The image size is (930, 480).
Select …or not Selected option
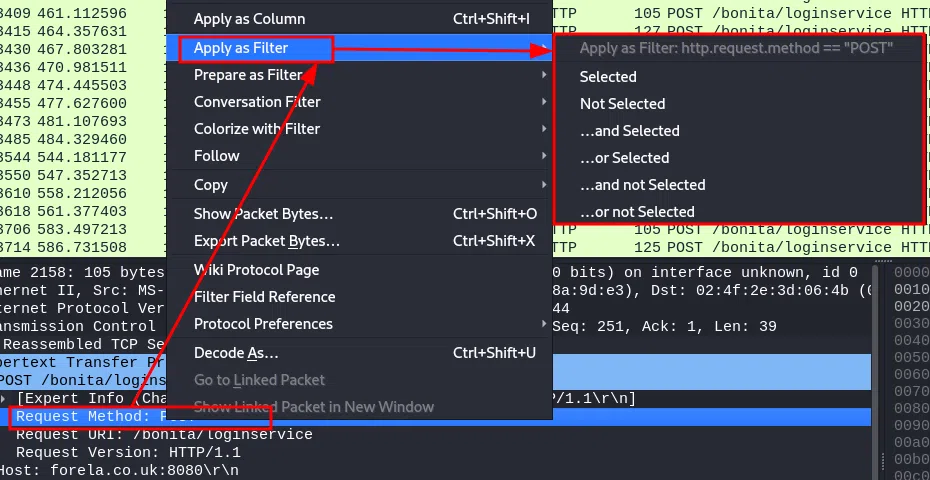pyautogui.click(x=637, y=212)
